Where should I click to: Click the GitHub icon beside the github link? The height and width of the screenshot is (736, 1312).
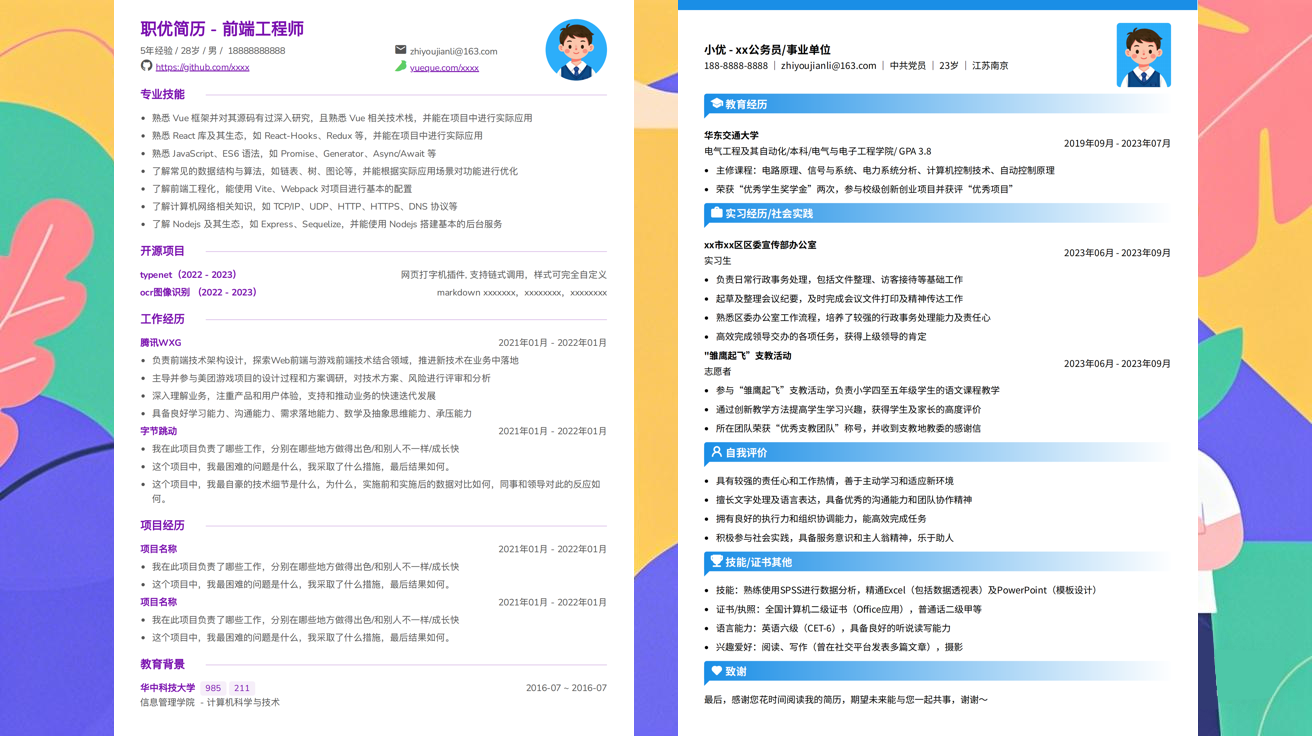[x=146, y=66]
